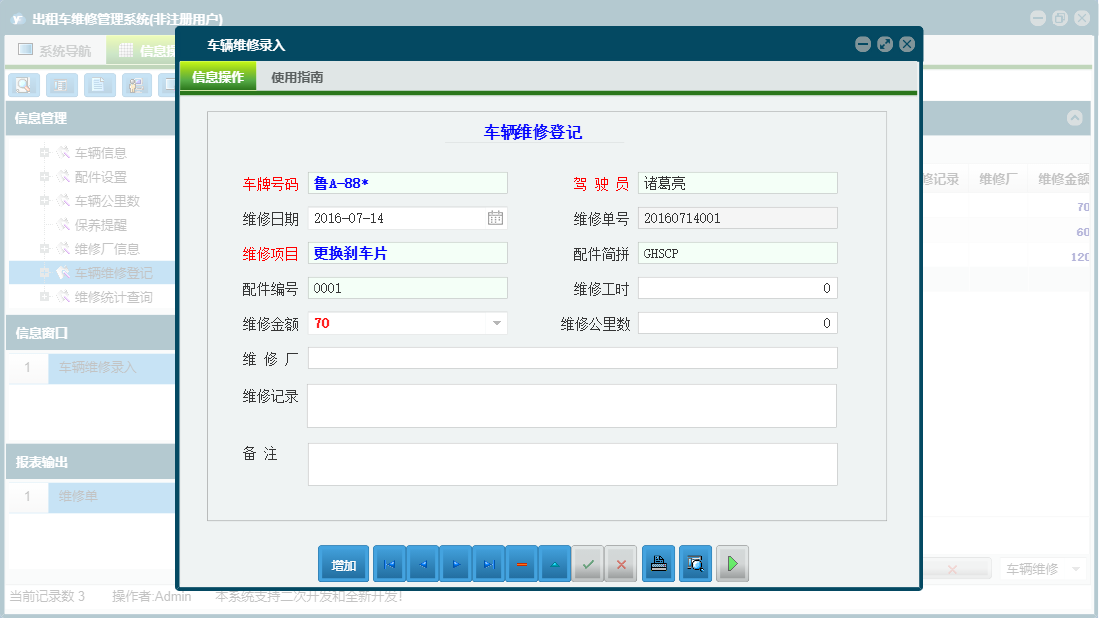1099x618 pixels.
Task: Jump to the first record with navigation arrows
Action: click(x=389, y=563)
